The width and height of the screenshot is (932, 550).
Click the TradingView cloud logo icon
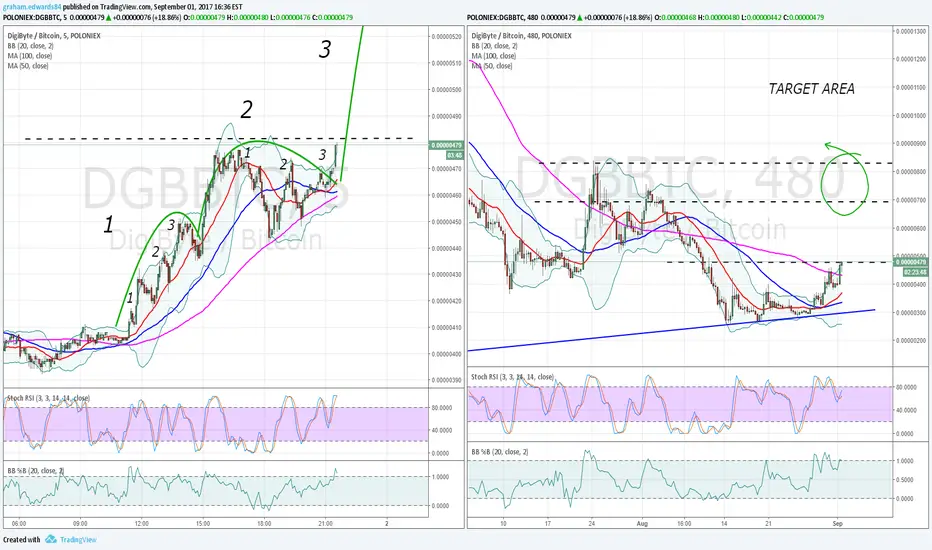pos(51,539)
